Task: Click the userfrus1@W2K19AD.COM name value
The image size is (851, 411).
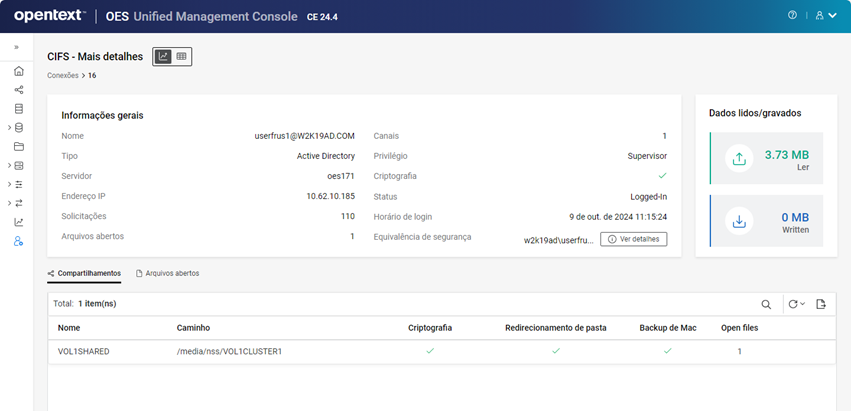Action: [304, 136]
